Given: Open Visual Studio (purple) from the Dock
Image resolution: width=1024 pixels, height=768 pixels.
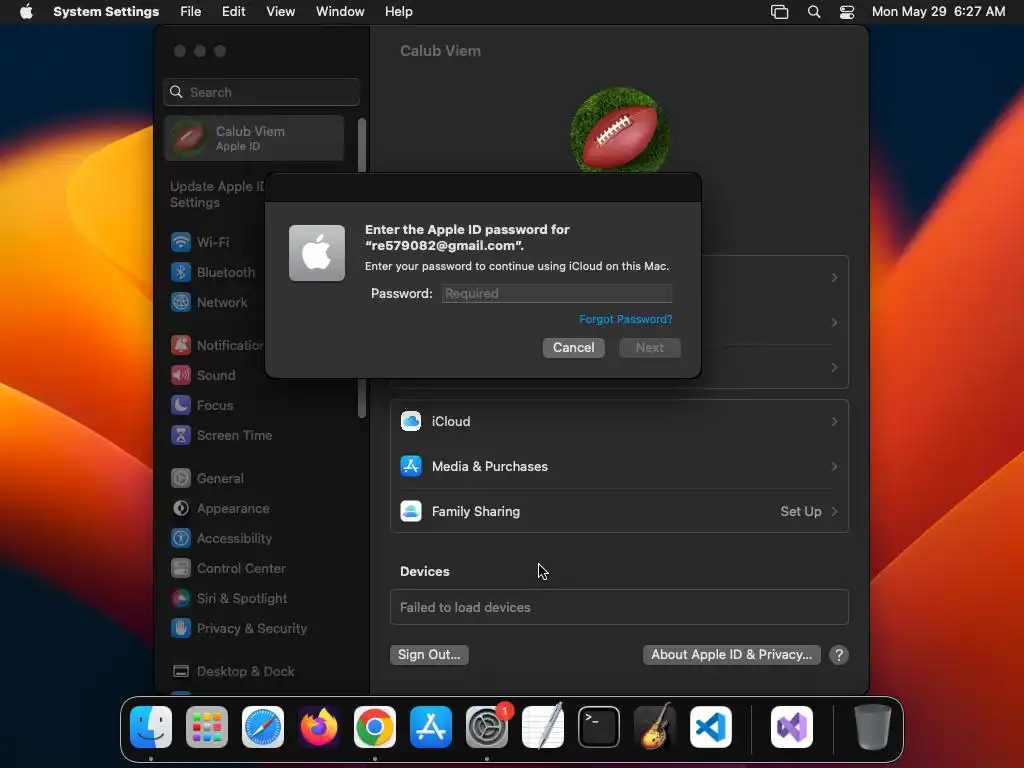Looking at the screenshot, I should point(792,727).
